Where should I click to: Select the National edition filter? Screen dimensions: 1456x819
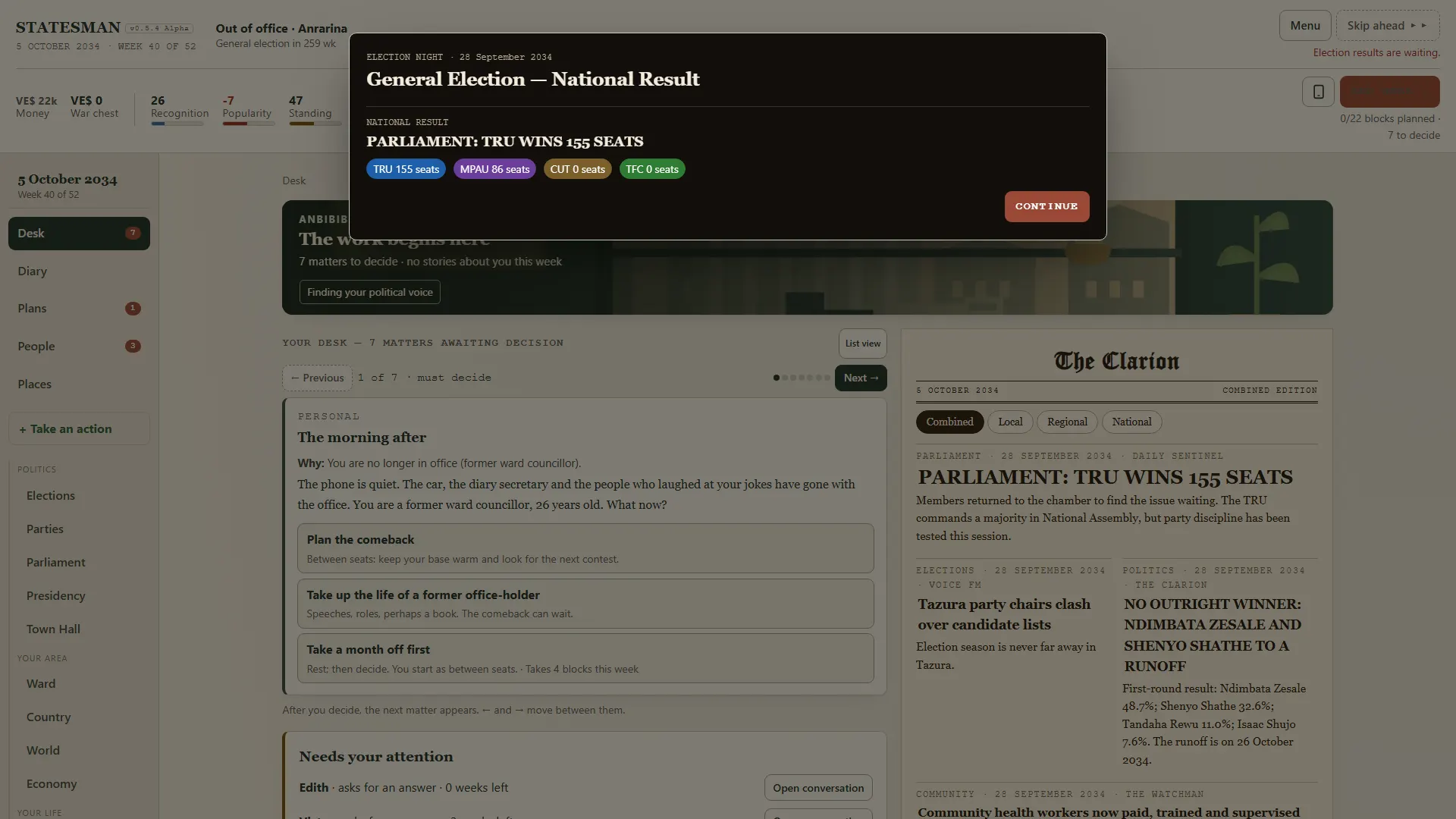pos(1131,422)
